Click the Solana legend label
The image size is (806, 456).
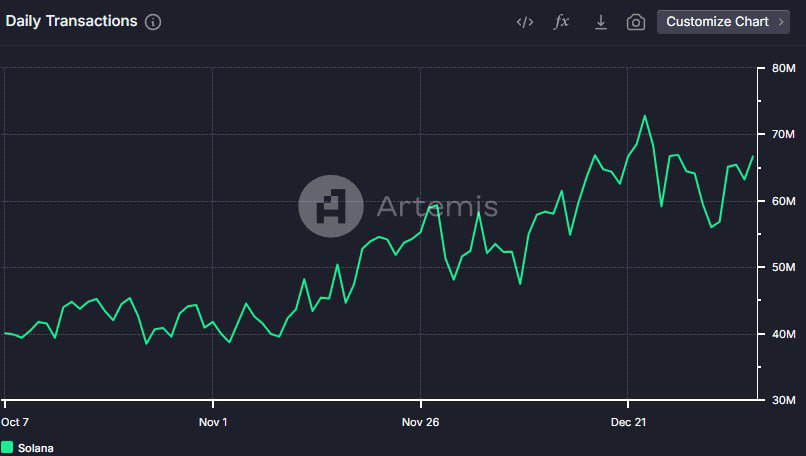(x=36, y=448)
